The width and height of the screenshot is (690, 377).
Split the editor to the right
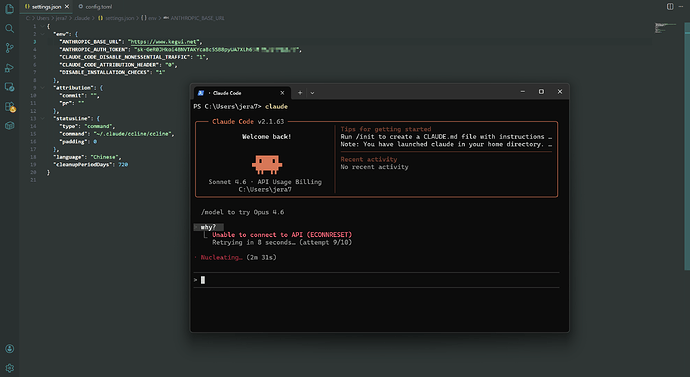670,7
